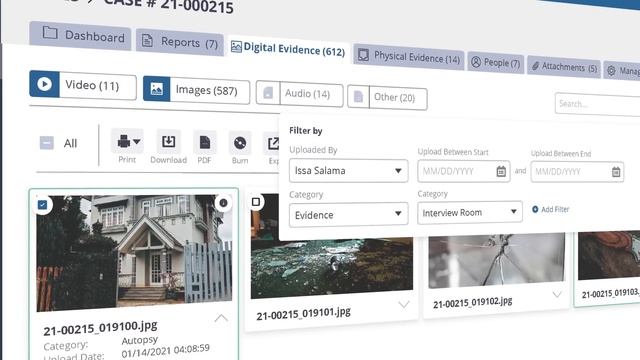640x360 pixels.
Task: Filter by Audio (14)
Action: tap(300, 94)
